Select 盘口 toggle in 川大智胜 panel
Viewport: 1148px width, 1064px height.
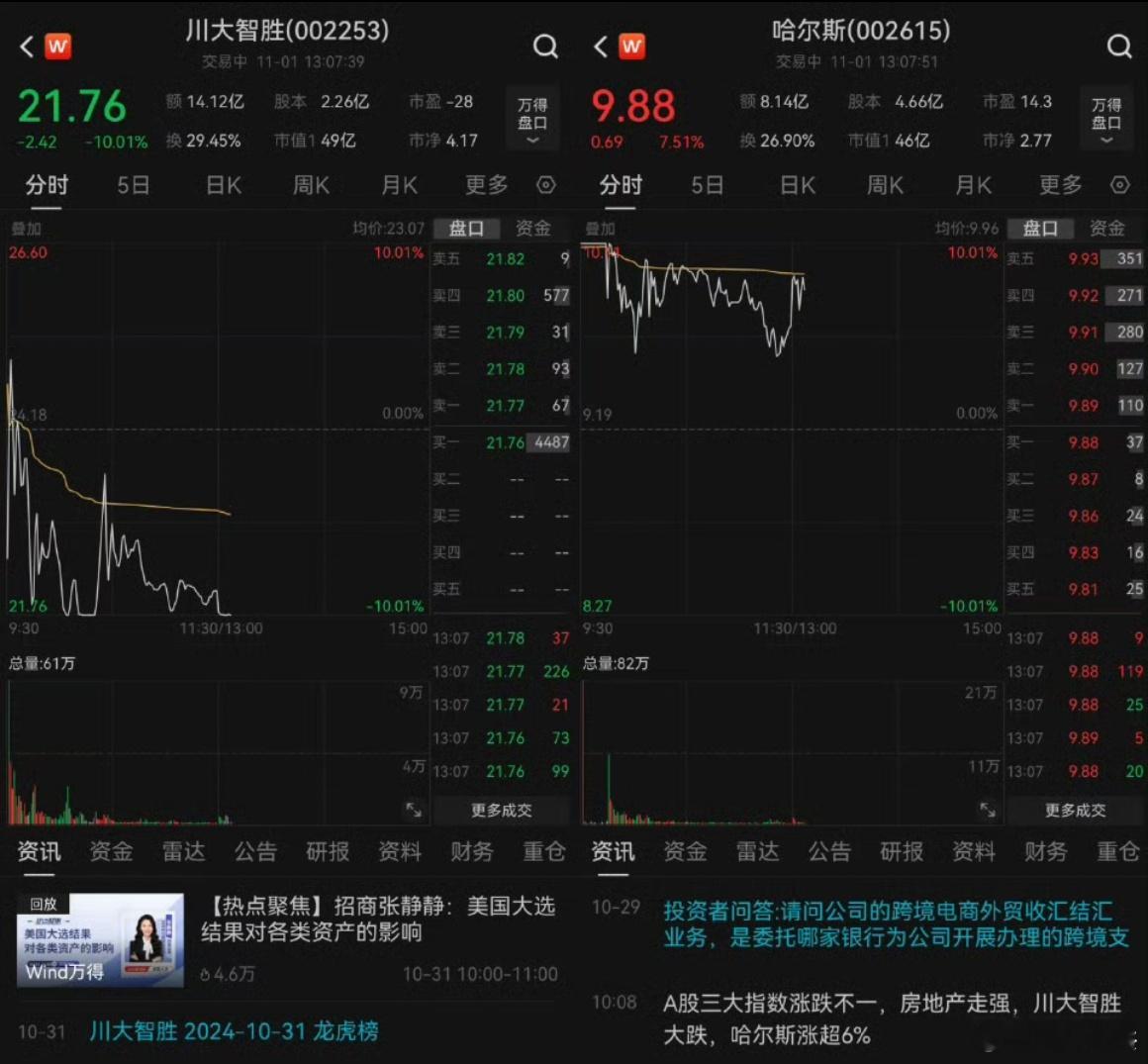pos(466,229)
